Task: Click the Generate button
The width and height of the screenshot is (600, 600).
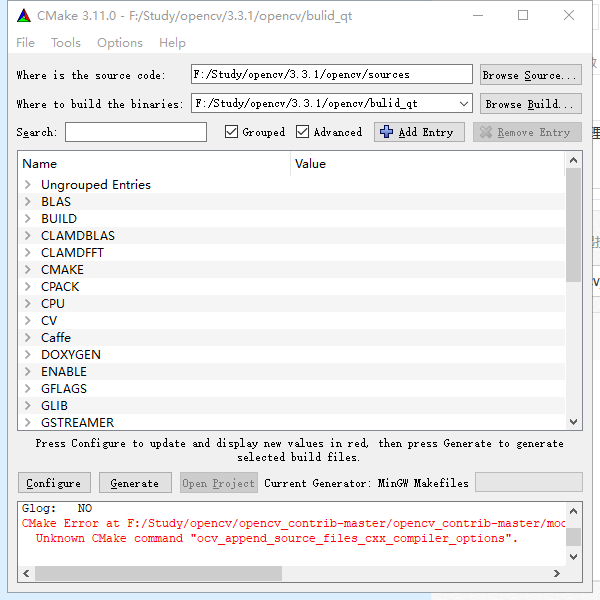Action: [x=135, y=483]
